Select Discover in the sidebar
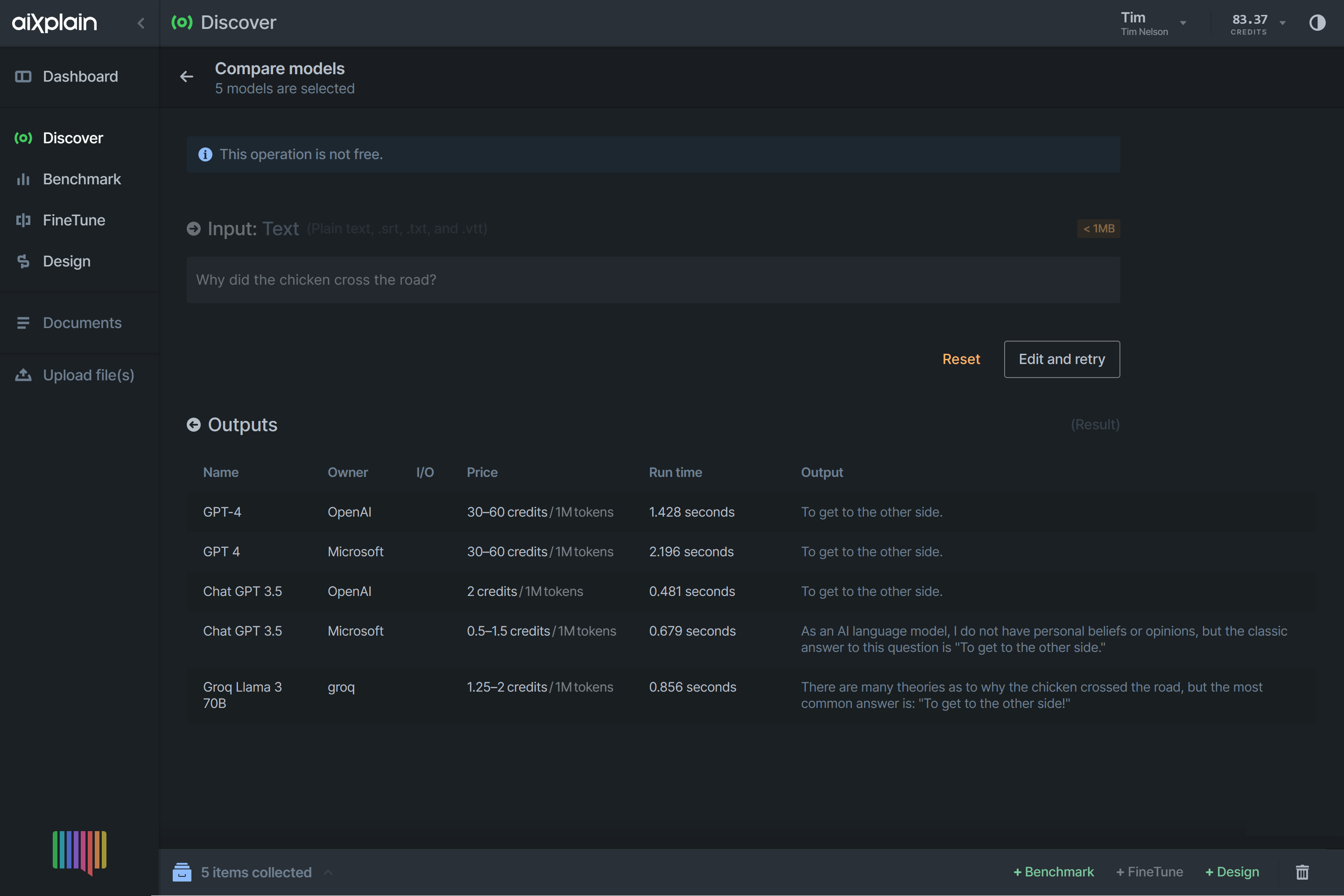Image resolution: width=1344 pixels, height=896 pixels. pos(73,138)
